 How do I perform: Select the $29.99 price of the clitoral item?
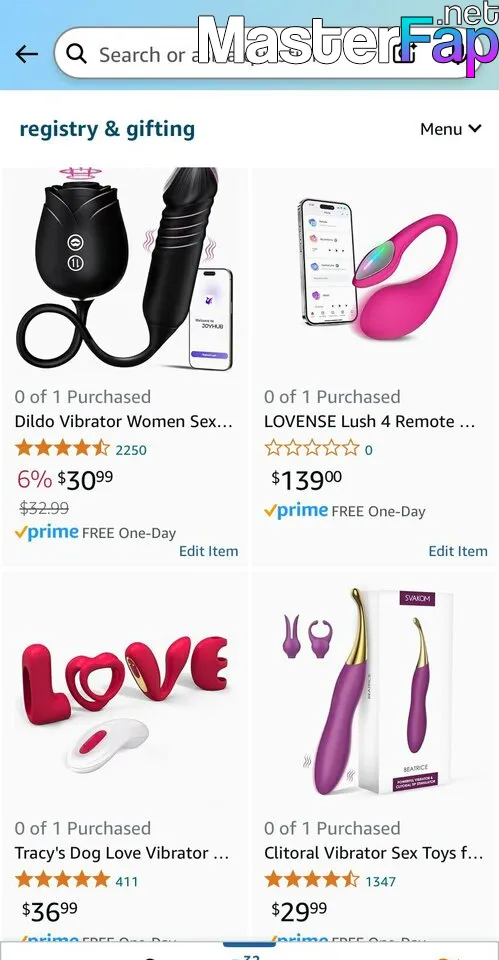299,912
